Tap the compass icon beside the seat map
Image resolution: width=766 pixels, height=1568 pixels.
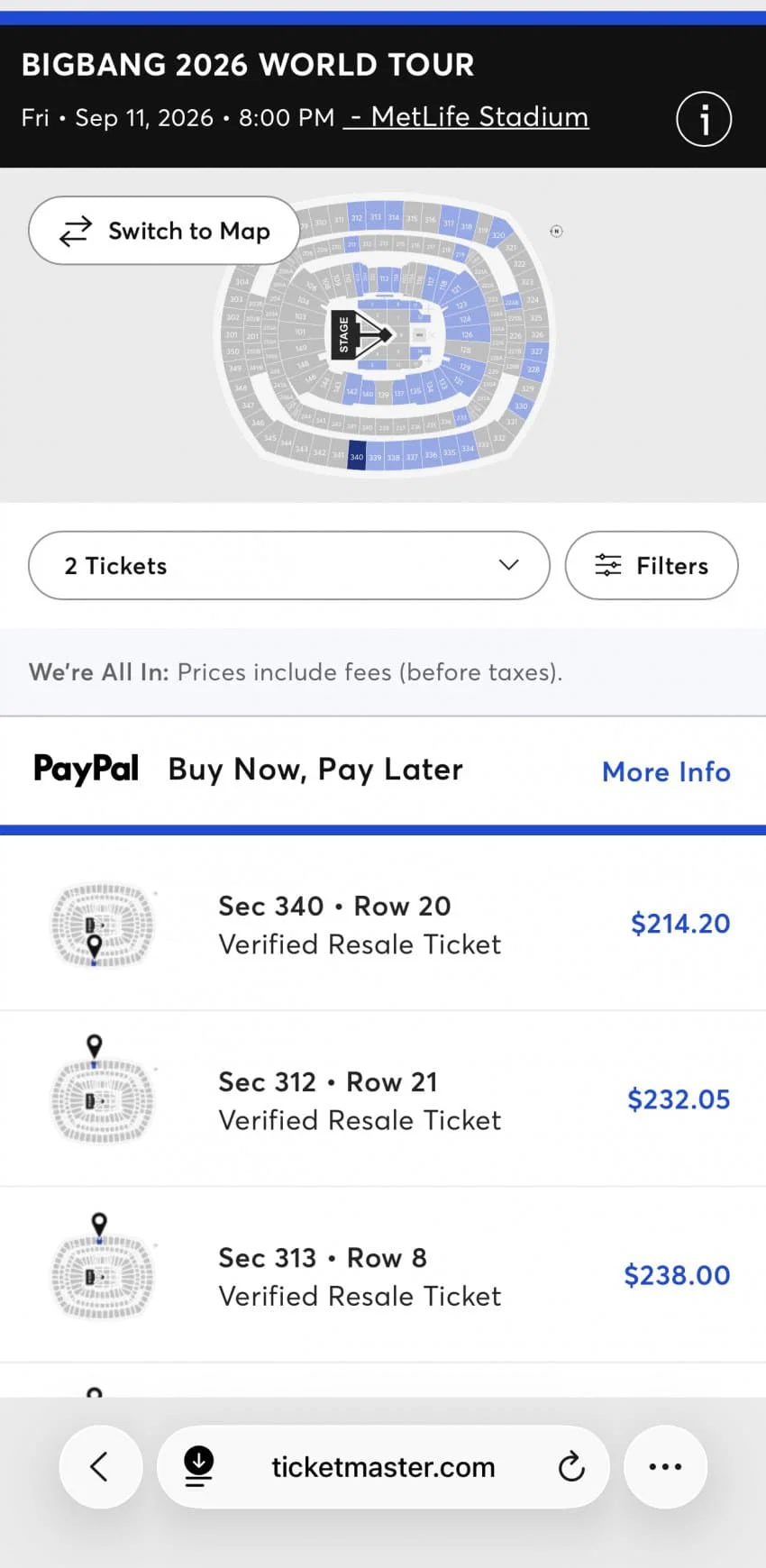tap(556, 232)
